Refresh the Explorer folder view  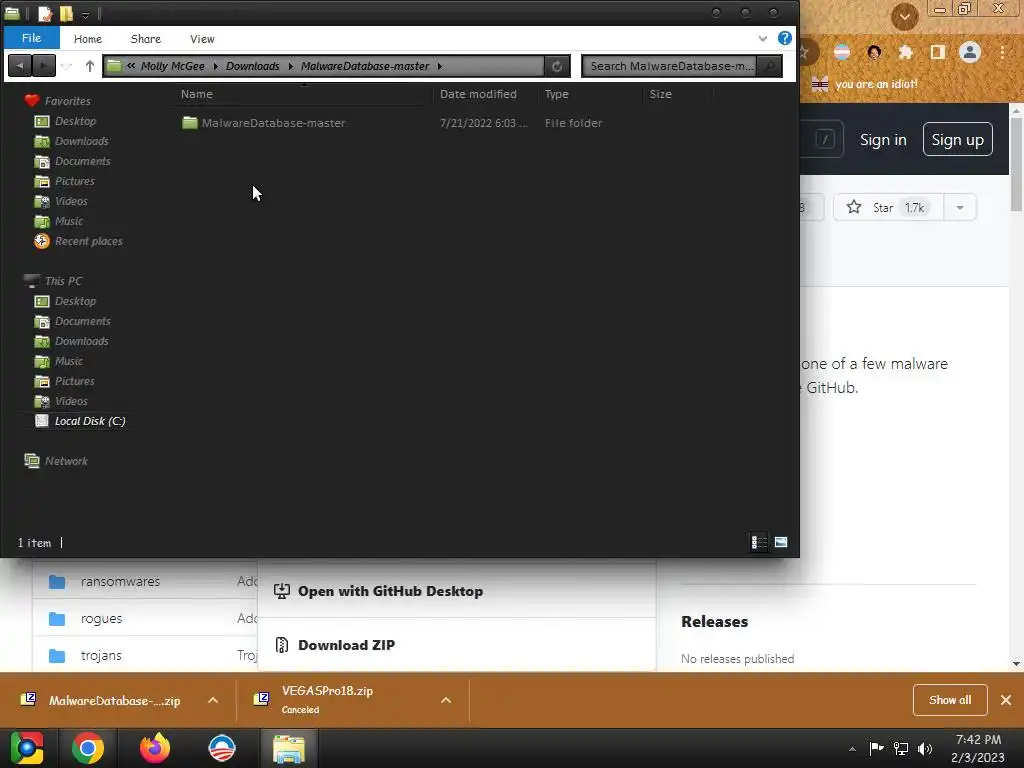tap(557, 66)
